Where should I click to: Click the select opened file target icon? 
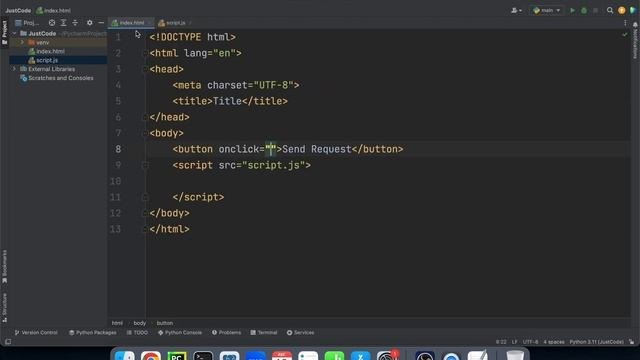point(52,23)
